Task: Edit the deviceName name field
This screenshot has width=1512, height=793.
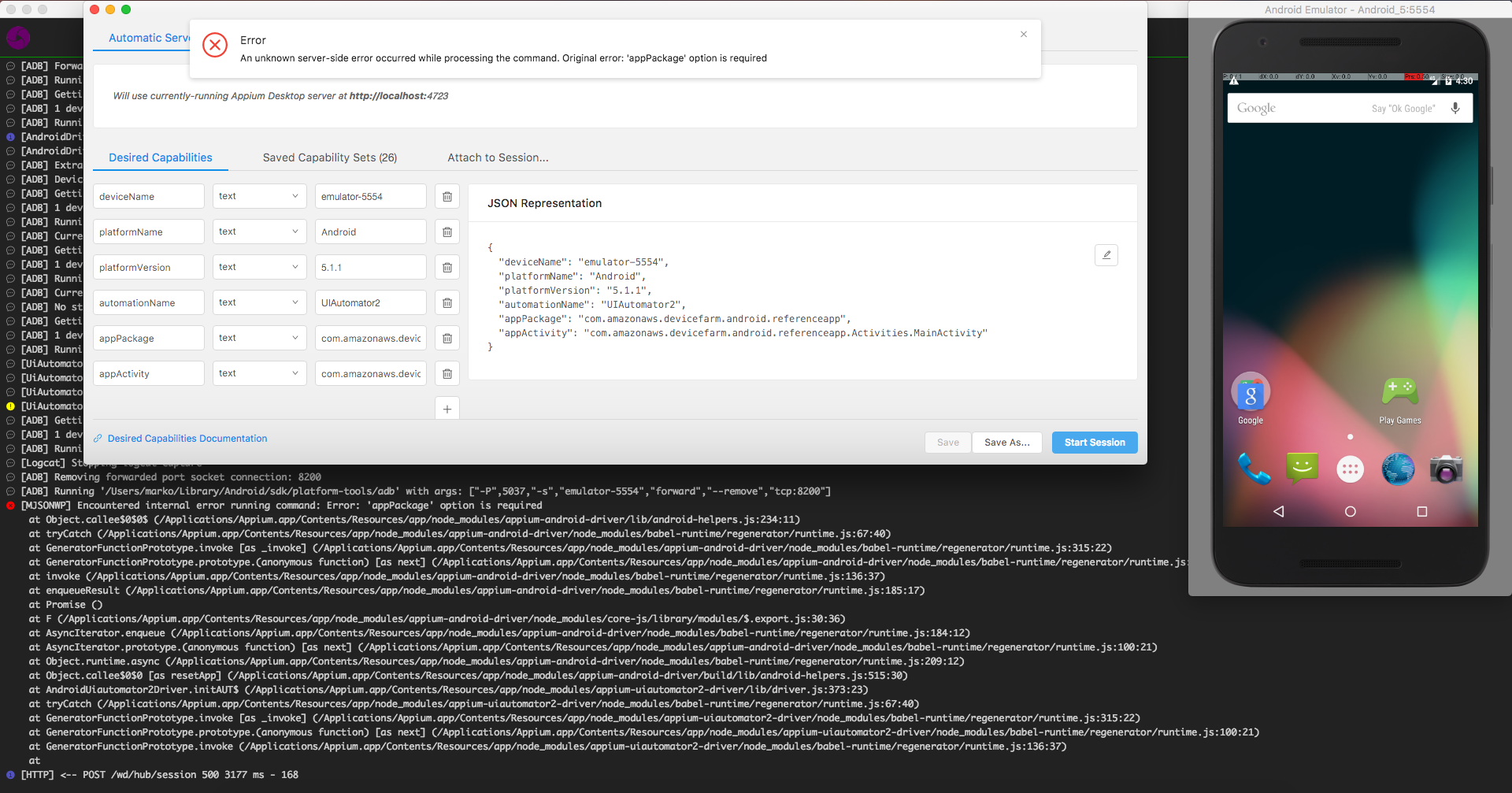Action: click(x=149, y=196)
